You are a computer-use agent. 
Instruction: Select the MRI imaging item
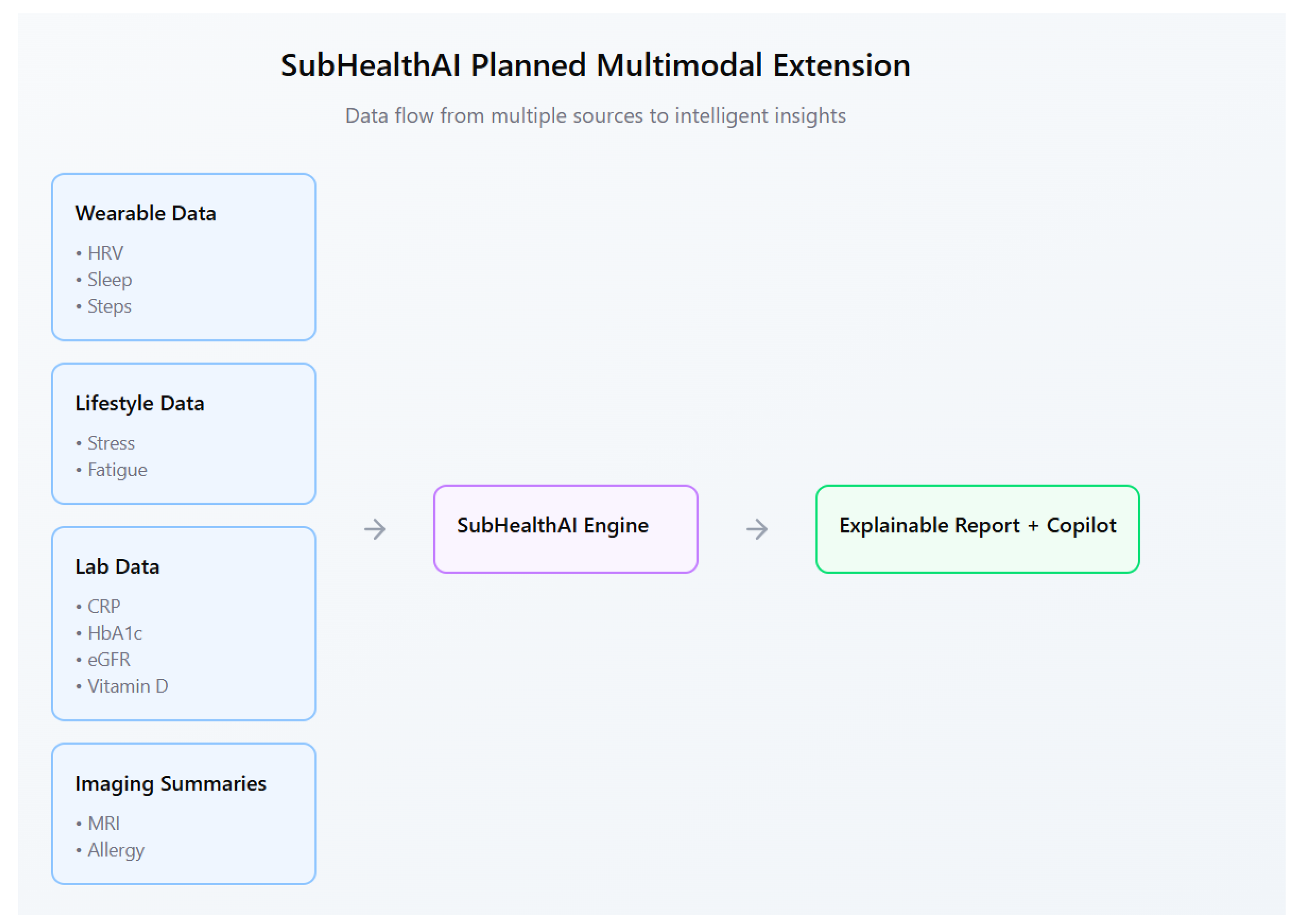click(x=103, y=823)
